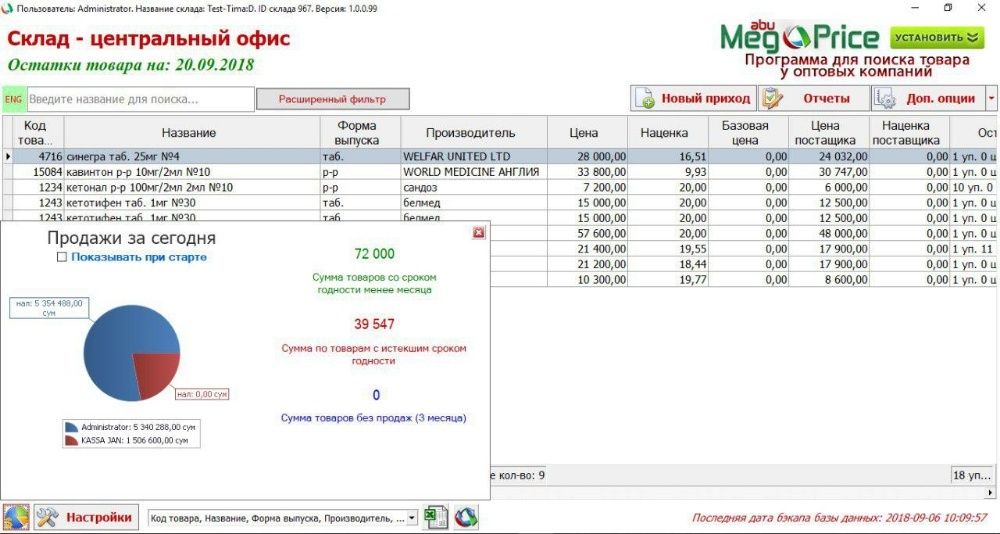
Task: Minimize the application window
Action: (x=916, y=8)
